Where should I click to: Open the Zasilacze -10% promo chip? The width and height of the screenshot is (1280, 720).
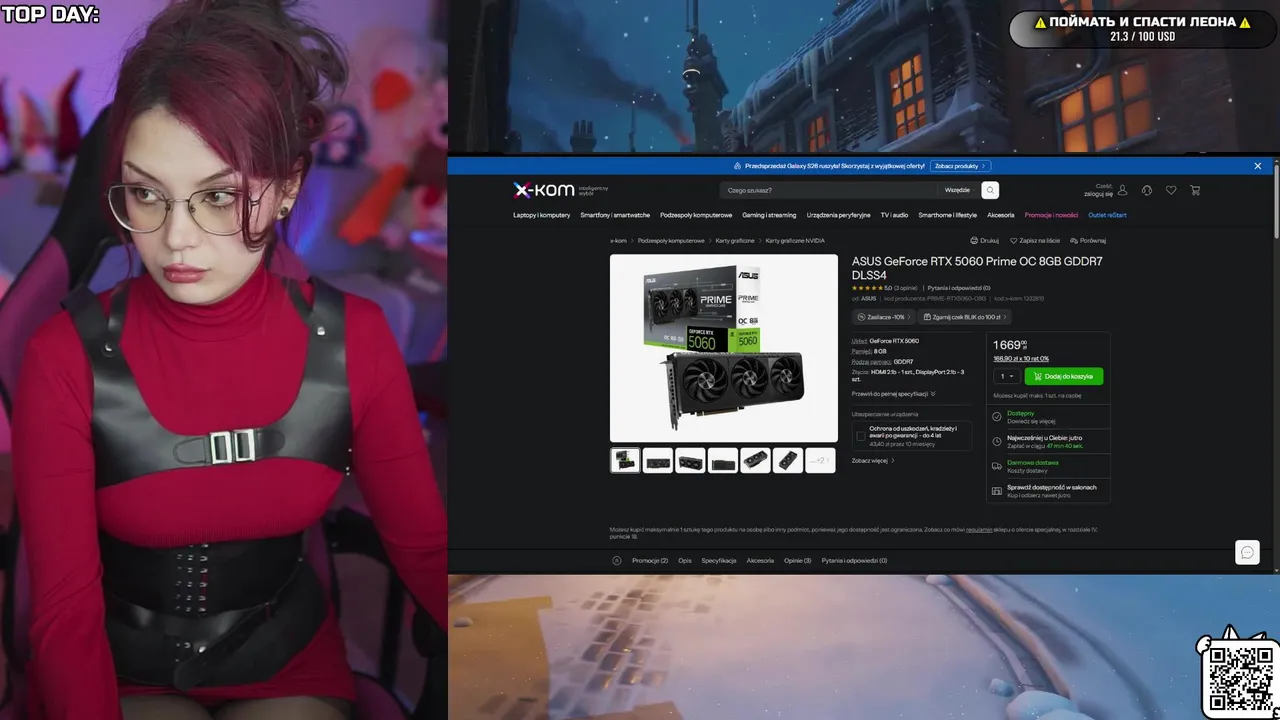coord(883,317)
